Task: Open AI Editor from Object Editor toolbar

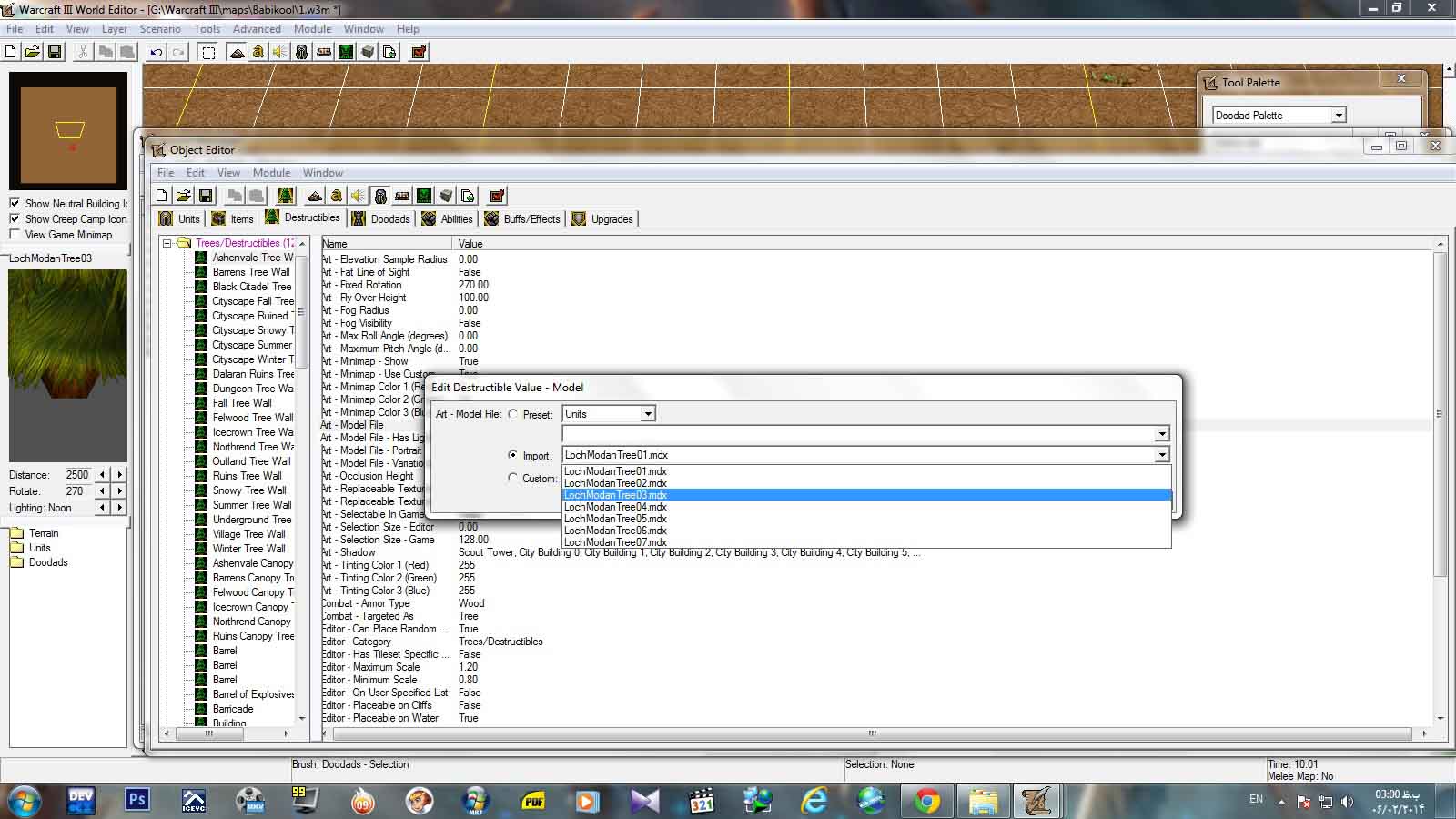Action: [x=424, y=196]
